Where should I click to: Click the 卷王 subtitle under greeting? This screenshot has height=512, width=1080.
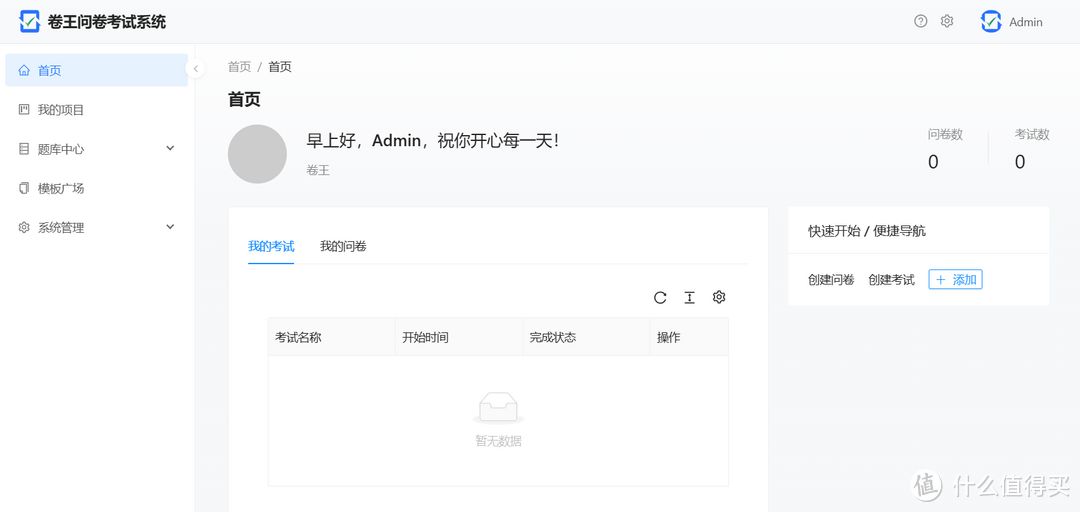coord(318,170)
